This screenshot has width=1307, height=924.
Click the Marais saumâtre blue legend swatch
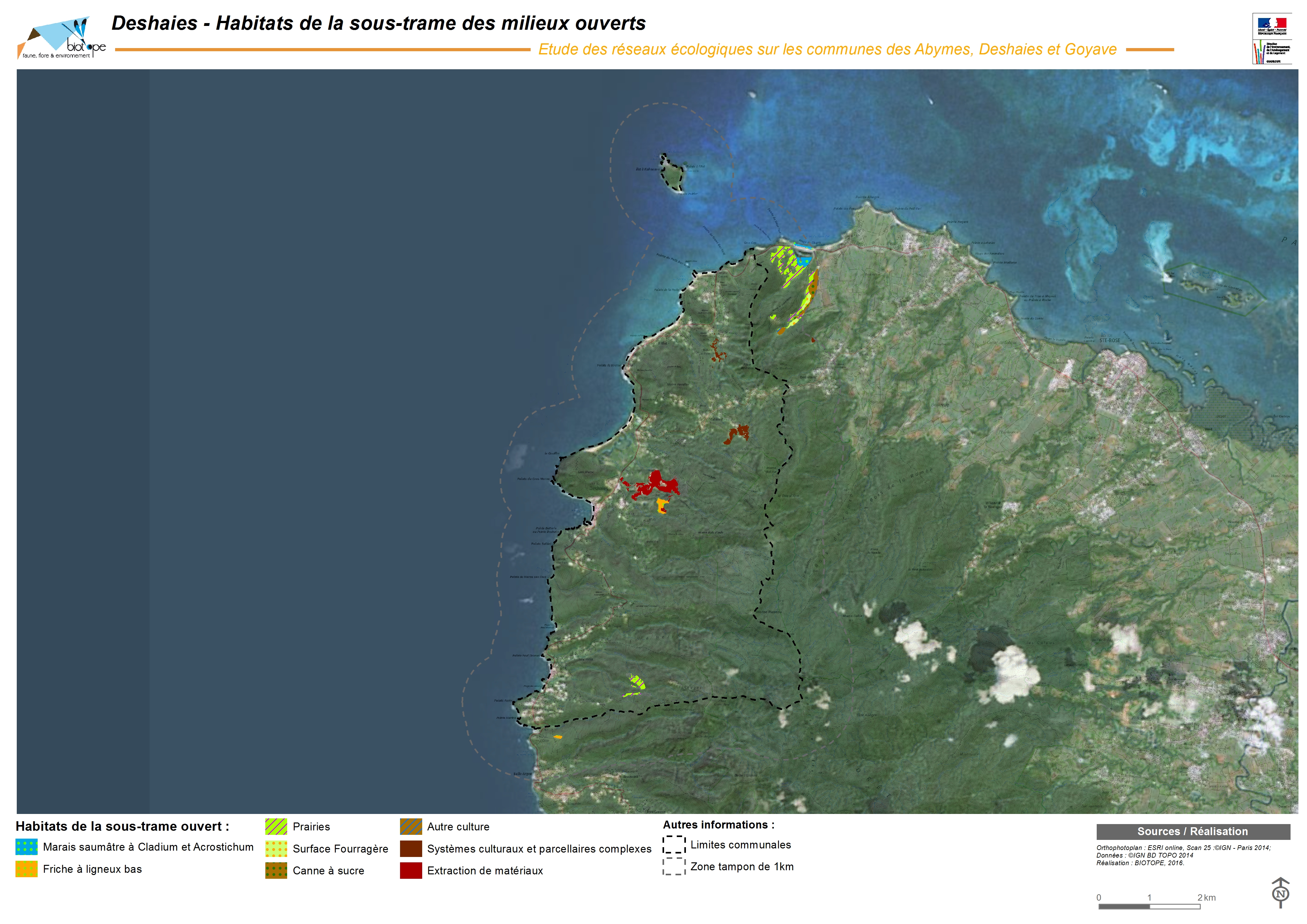[26, 847]
